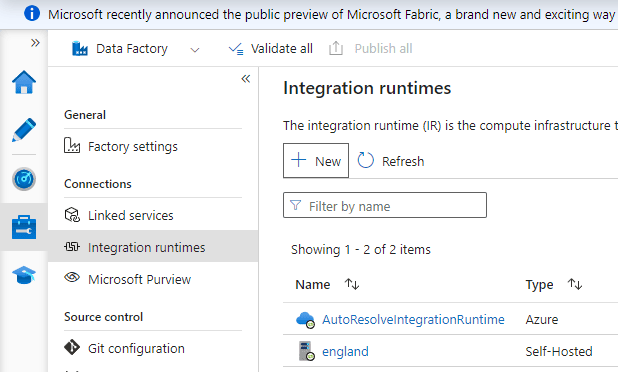Click the Name column header
Image resolution: width=618 pixels, height=372 pixels.
pyautogui.click(x=313, y=284)
